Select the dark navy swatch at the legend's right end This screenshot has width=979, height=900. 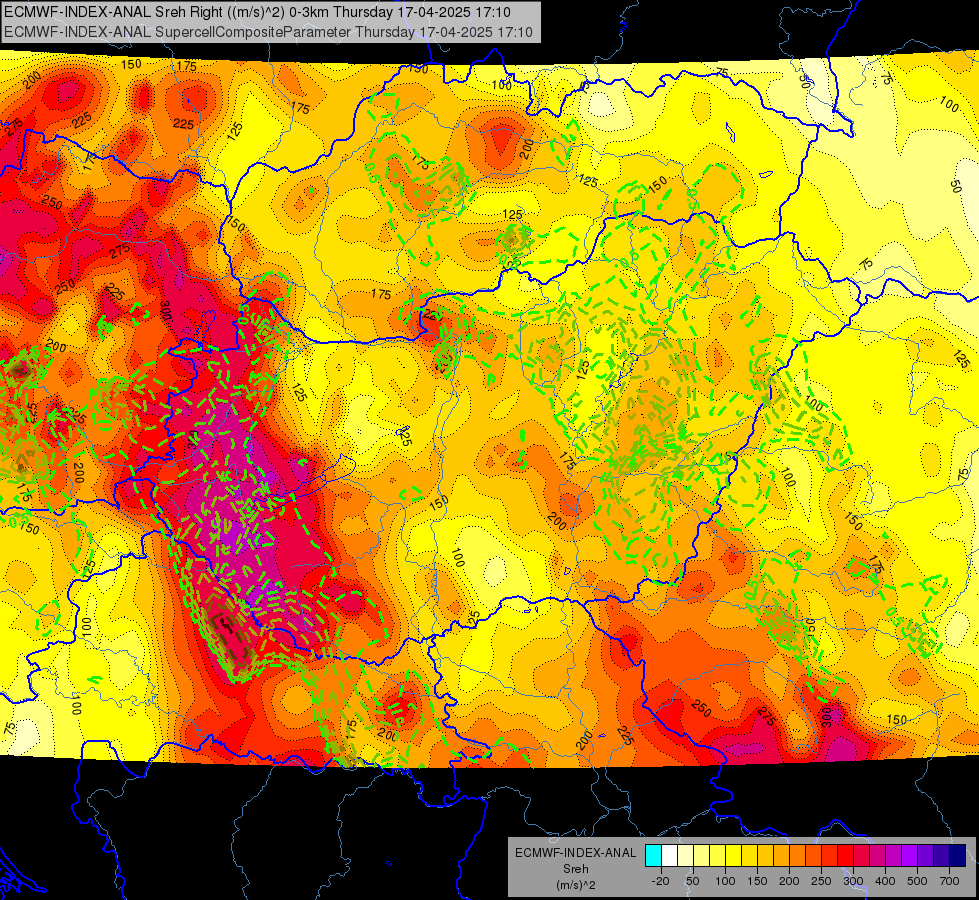point(958,855)
